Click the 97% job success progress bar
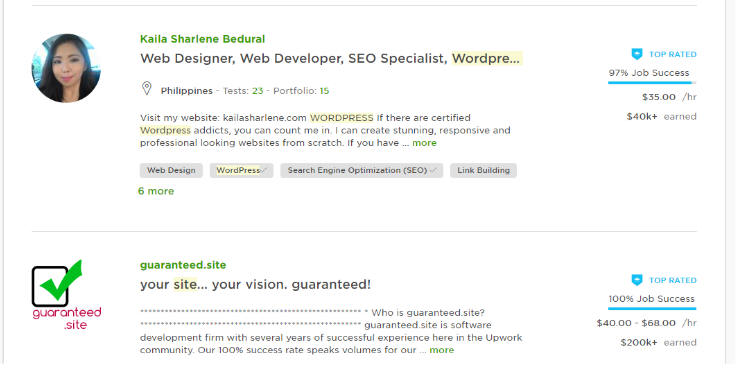Viewport: 737px width, 379px height. [x=652, y=83]
